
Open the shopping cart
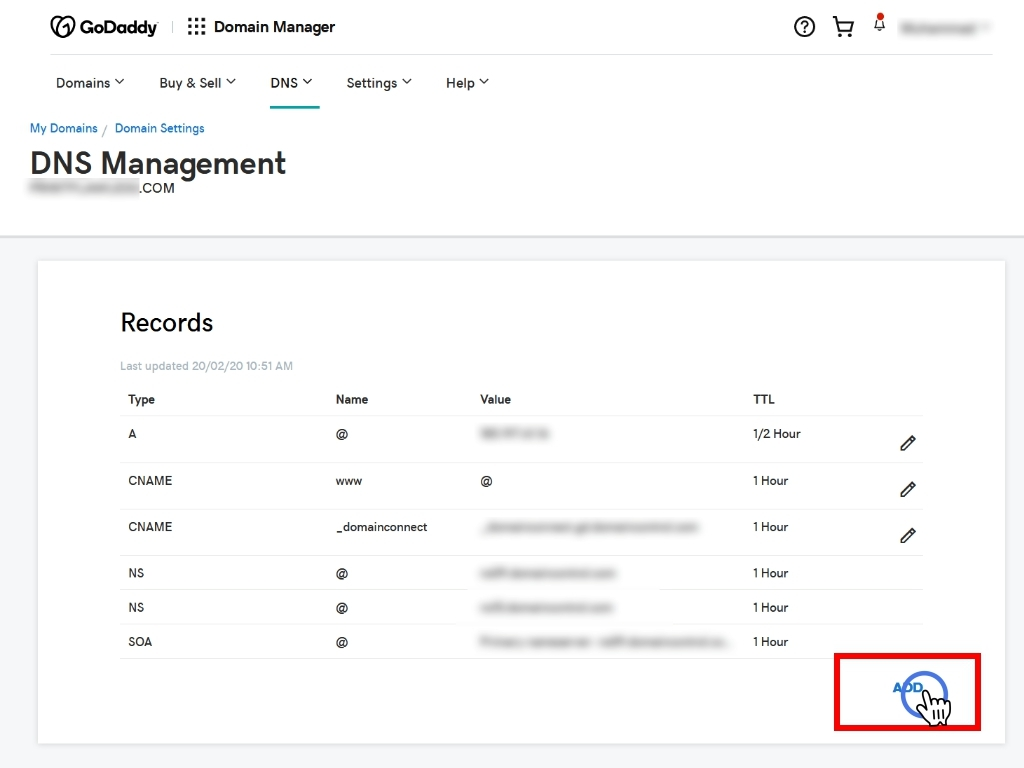coord(843,27)
